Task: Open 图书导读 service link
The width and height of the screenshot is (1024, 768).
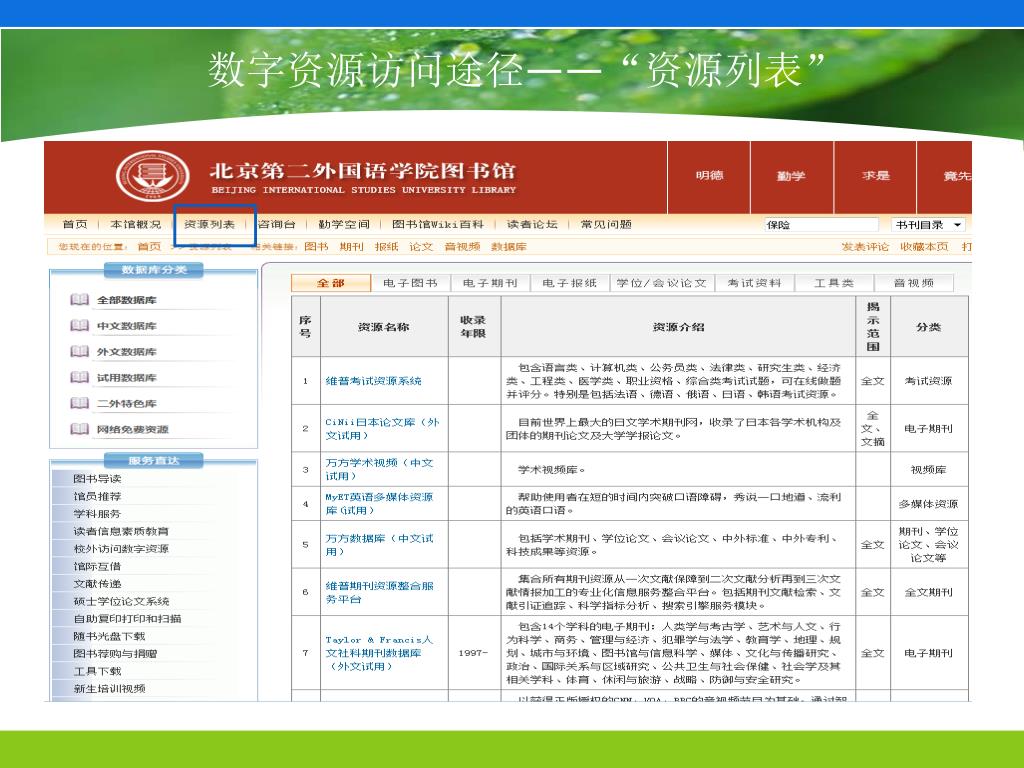Action: 97,478
